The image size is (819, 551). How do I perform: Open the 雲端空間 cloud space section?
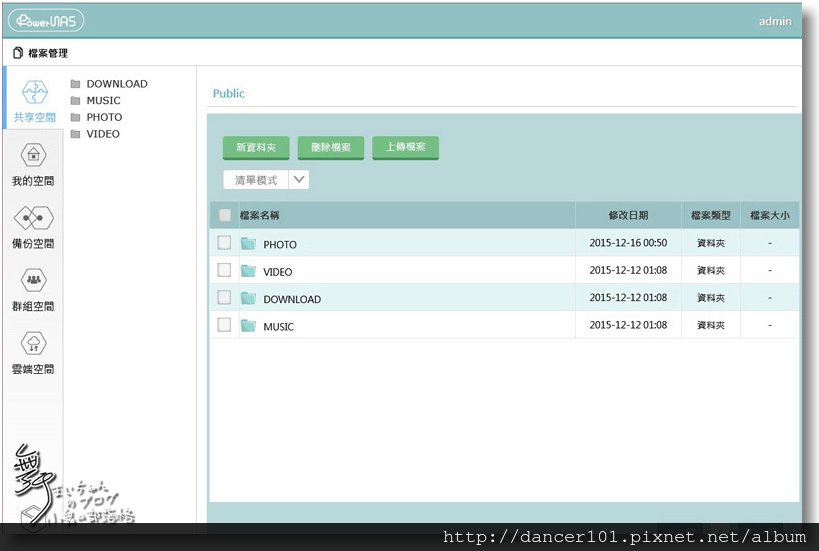pos(33,353)
